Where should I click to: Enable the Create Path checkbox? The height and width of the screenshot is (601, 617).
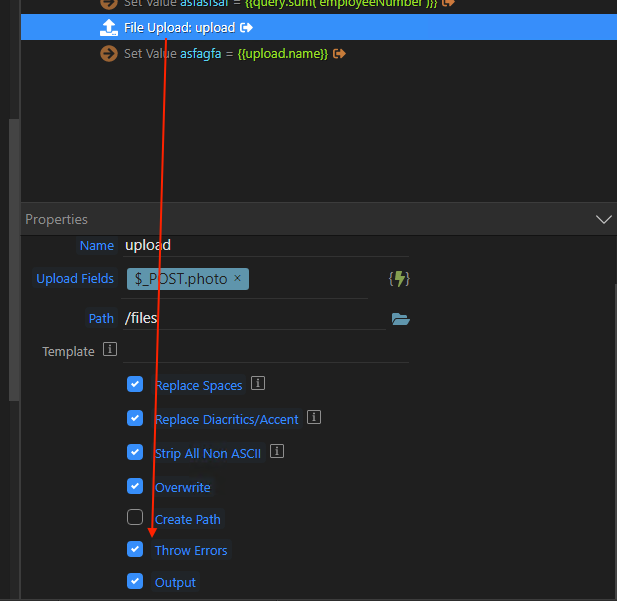135,518
